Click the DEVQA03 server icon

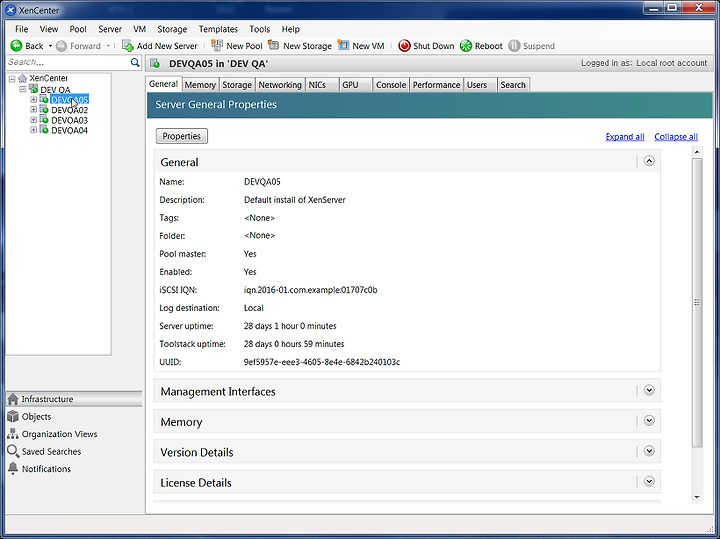(x=44, y=119)
